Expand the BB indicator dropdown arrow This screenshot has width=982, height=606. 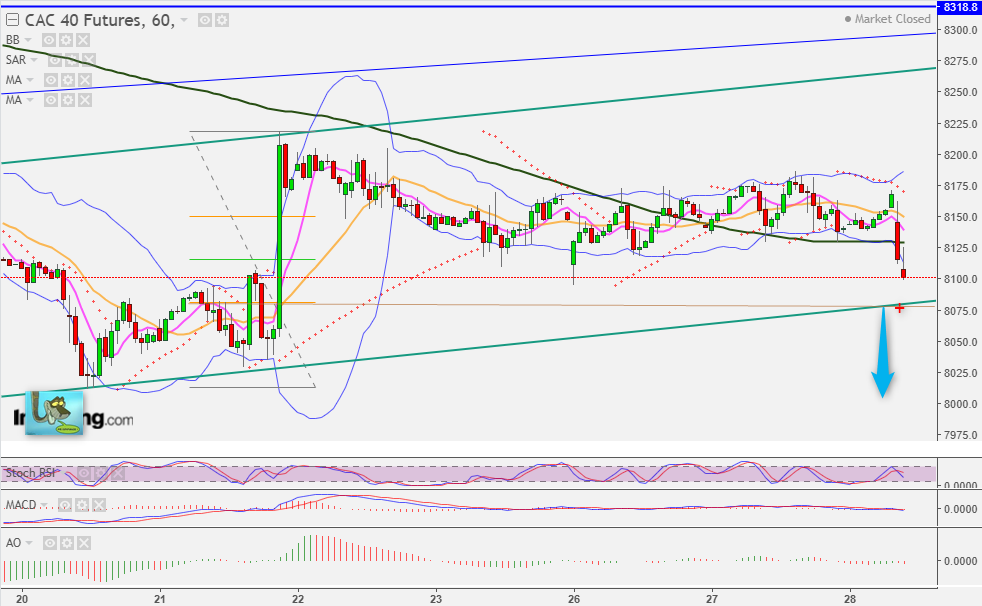(28, 40)
